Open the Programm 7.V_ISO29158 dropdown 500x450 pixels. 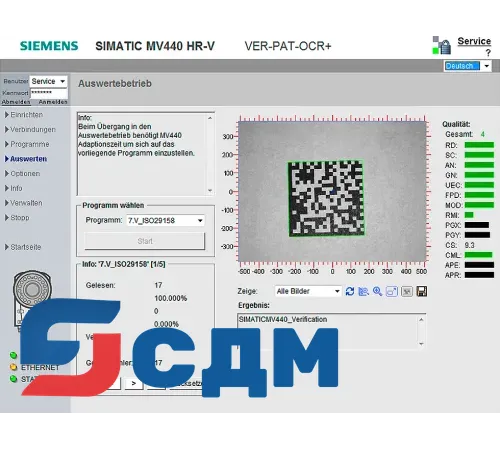[166, 220]
